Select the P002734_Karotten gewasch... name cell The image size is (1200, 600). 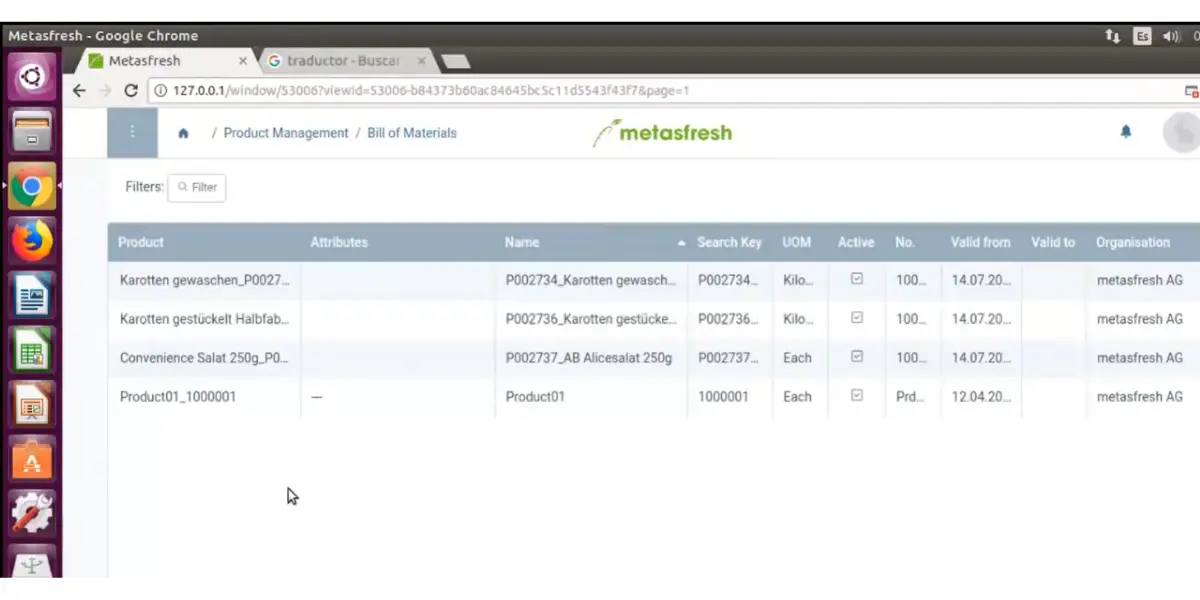coord(591,280)
